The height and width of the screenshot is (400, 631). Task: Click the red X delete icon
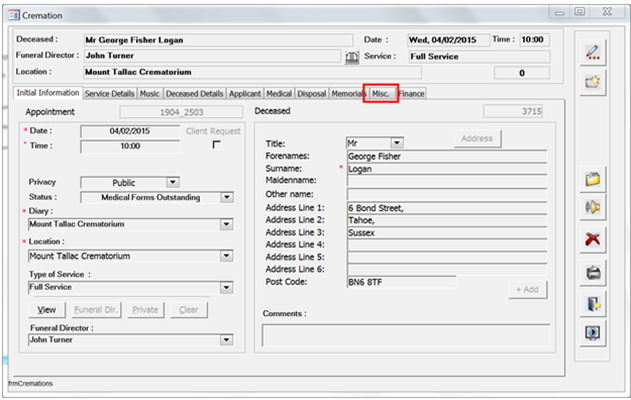tap(593, 240)
